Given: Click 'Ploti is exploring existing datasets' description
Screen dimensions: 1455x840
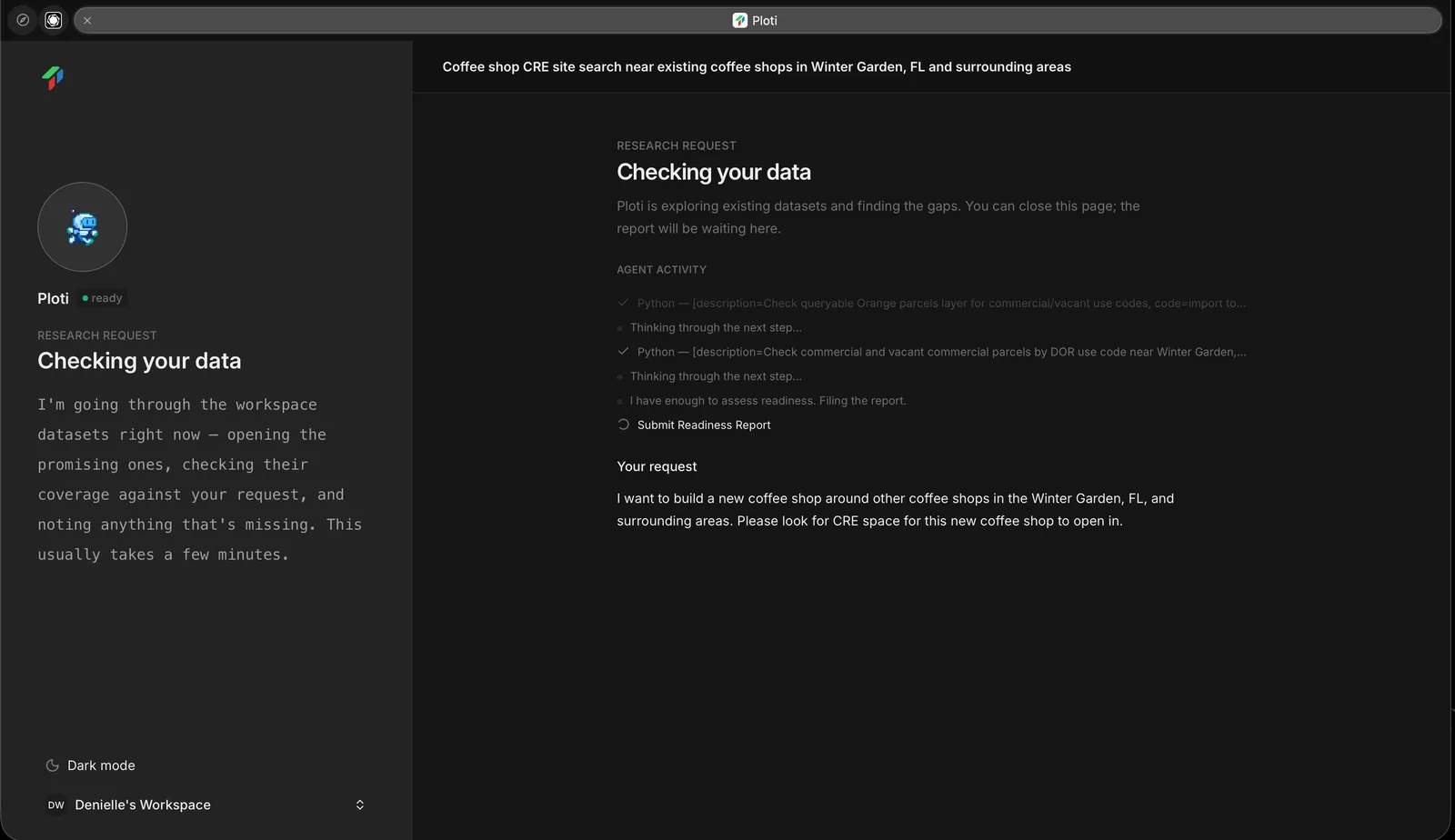Looking at the screenshot, I should [x=878, y=217].
